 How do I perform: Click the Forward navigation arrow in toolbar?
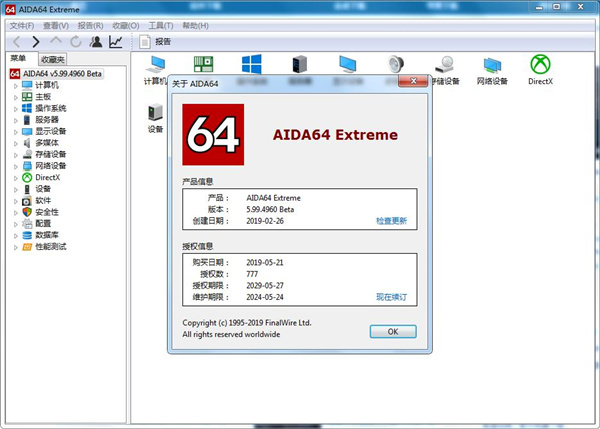tap(36, 42)
